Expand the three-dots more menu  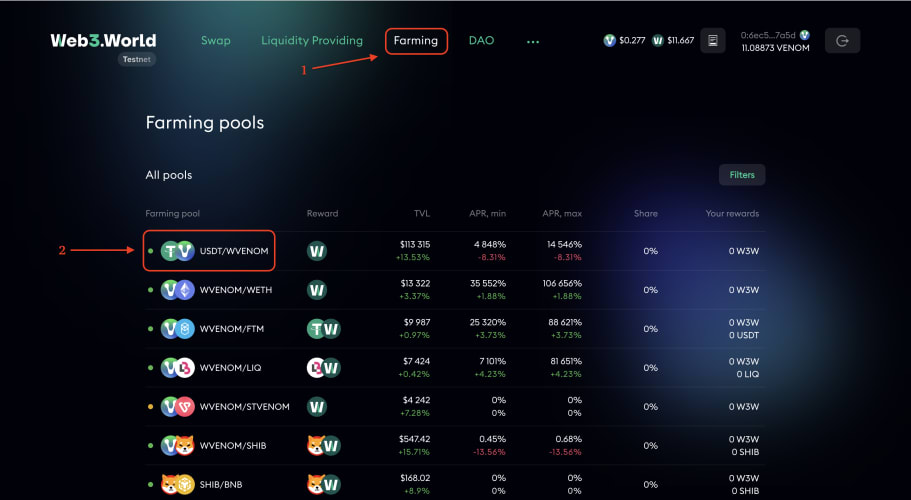(x=533, y=42)
